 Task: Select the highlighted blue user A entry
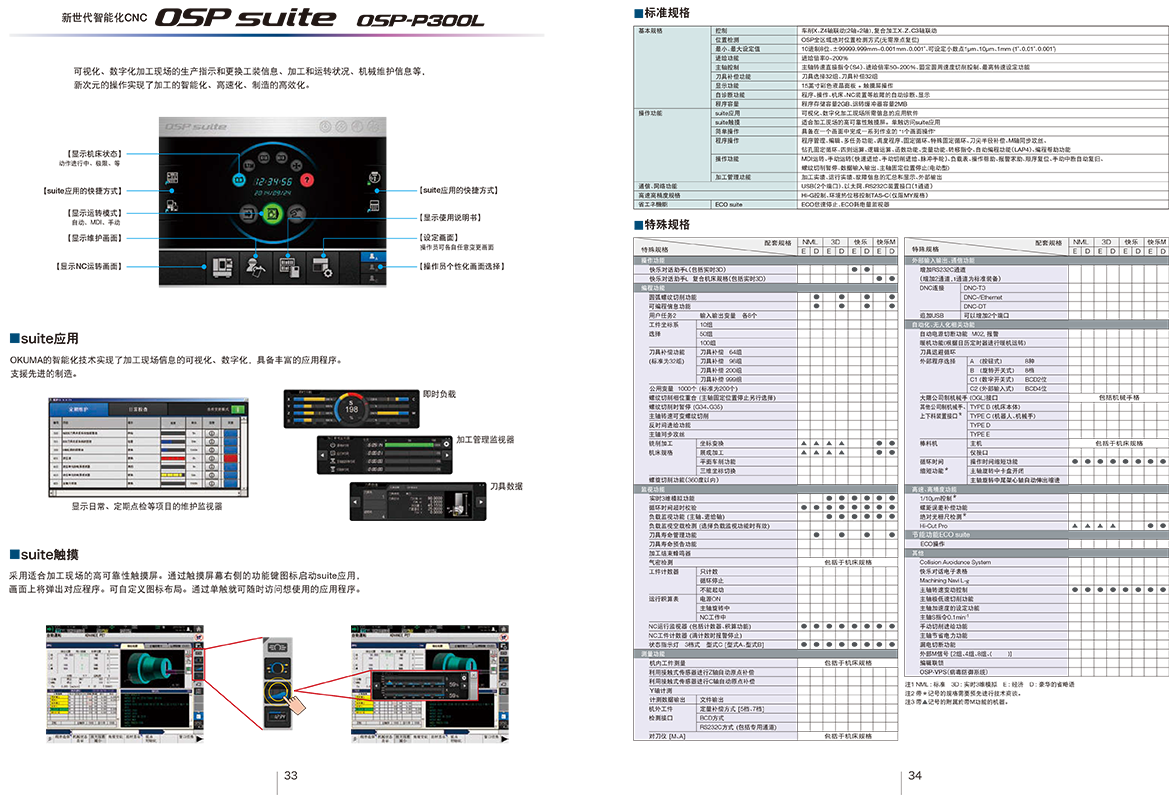[x=377, y=257]
